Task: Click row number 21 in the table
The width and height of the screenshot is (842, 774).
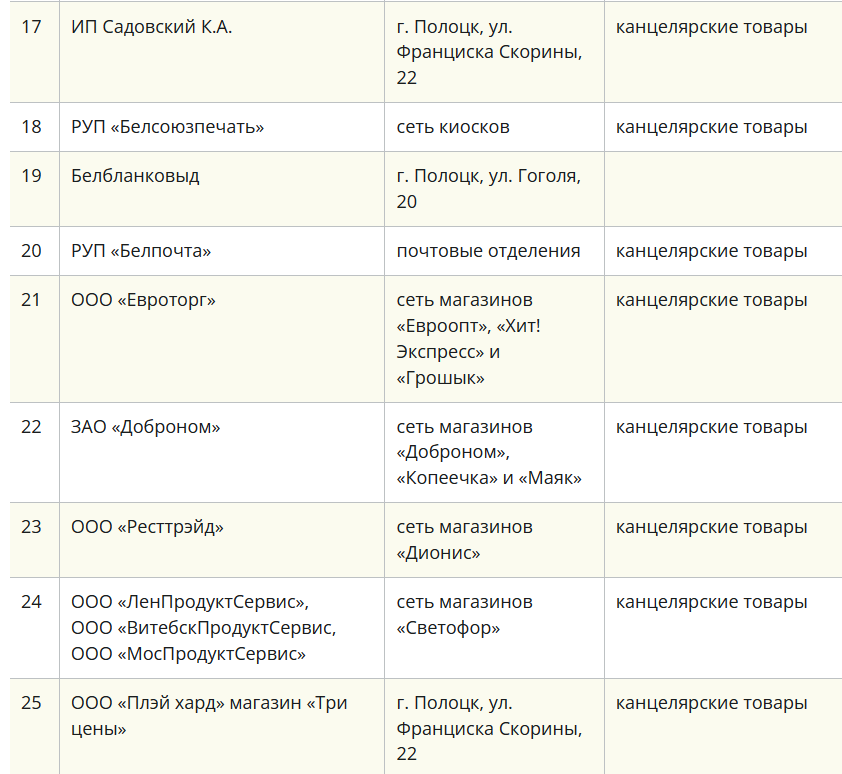Action: [x=31, y=300]
